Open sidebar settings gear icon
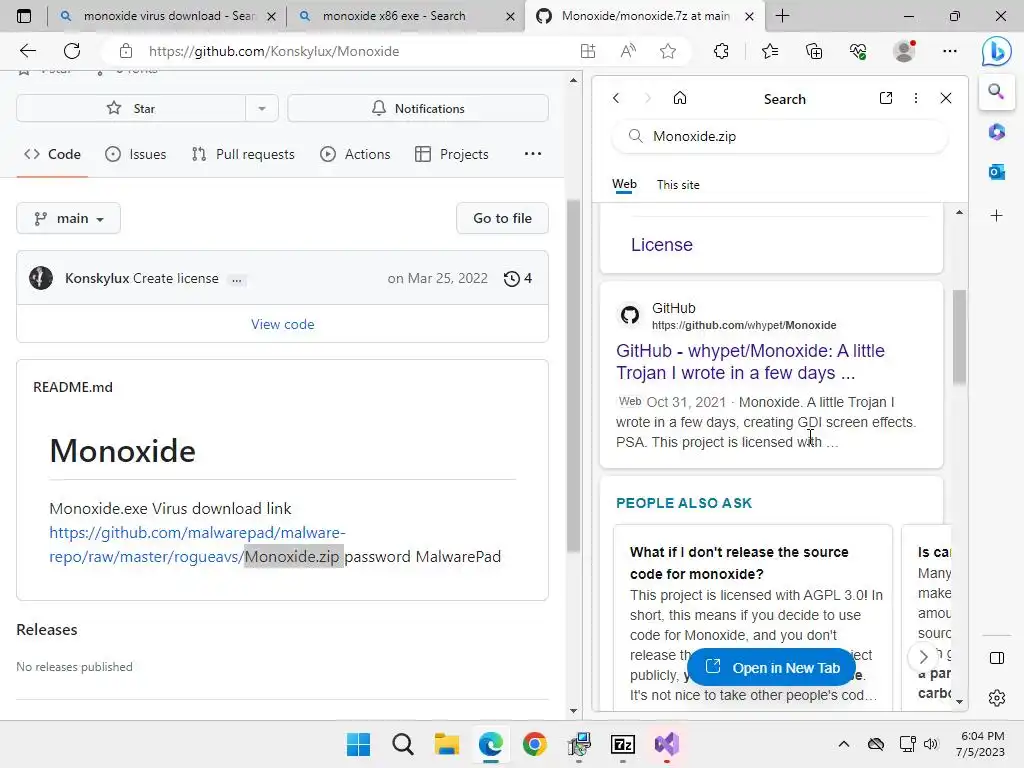The height and width of the screenshot is (768, 1024). [x=997, y=698]
